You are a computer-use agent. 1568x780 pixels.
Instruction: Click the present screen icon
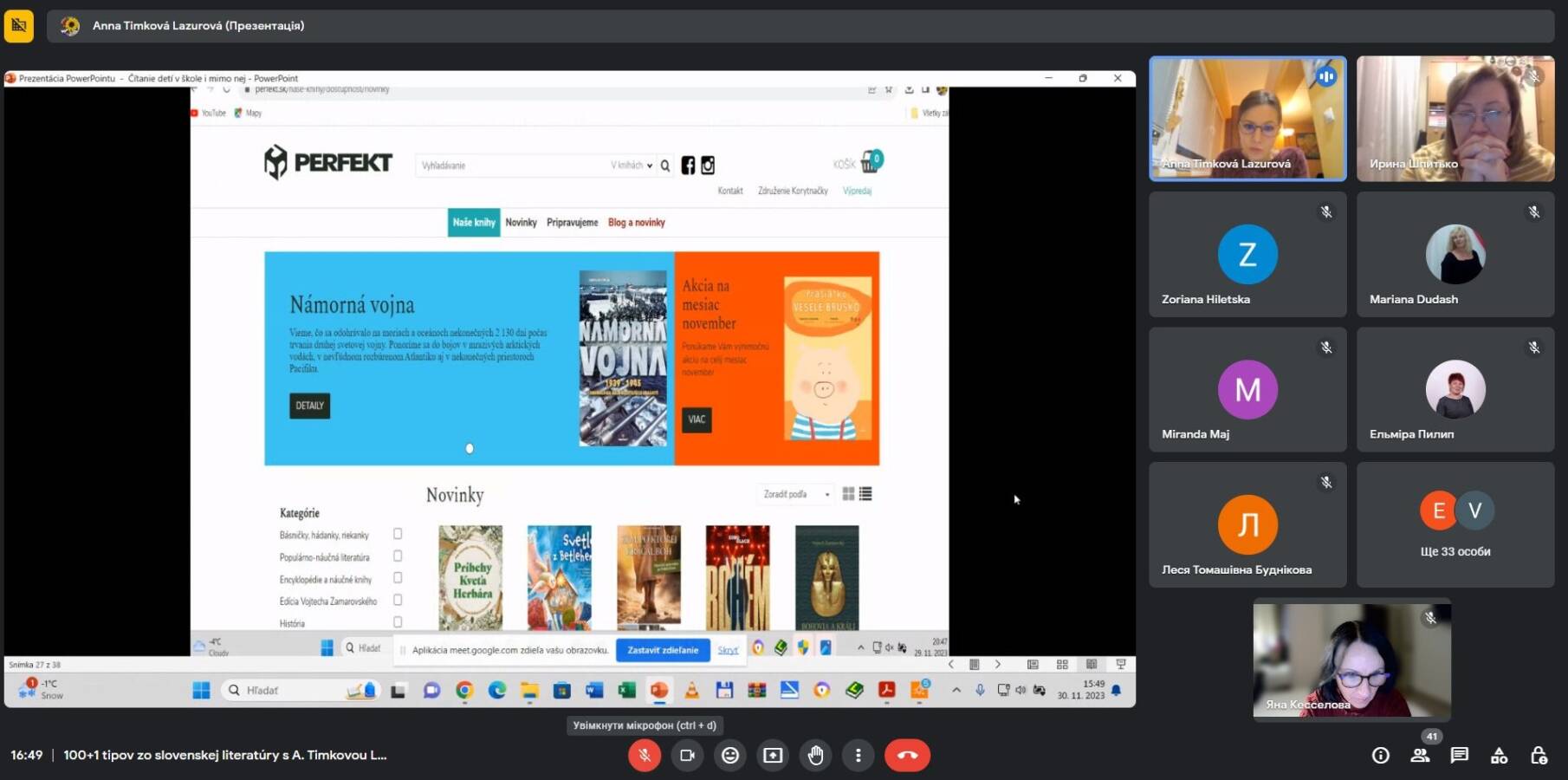[773, 755]
